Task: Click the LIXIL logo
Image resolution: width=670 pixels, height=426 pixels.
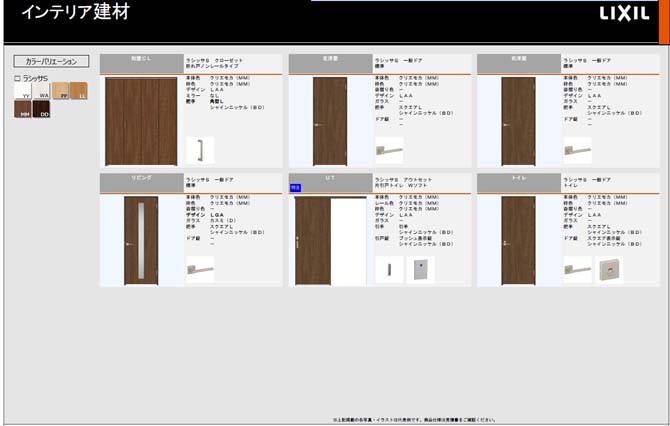Action: 624,13
